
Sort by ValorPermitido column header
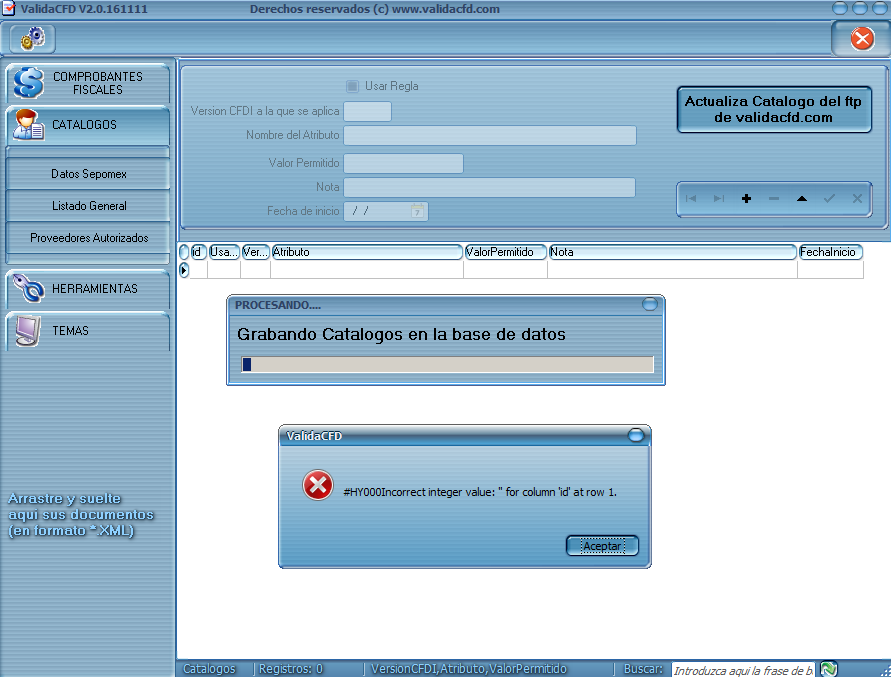505,252
